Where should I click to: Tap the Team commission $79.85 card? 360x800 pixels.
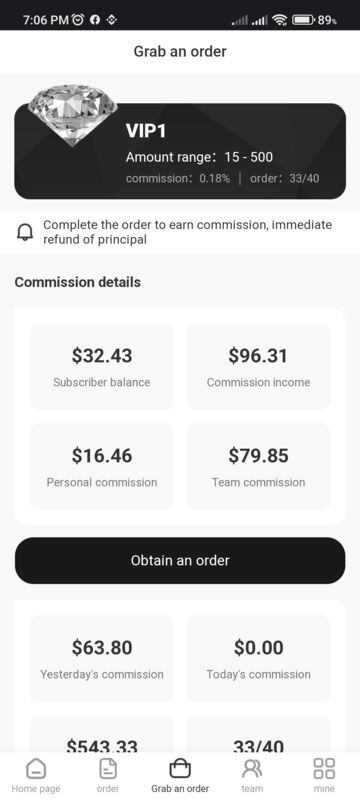259,466
